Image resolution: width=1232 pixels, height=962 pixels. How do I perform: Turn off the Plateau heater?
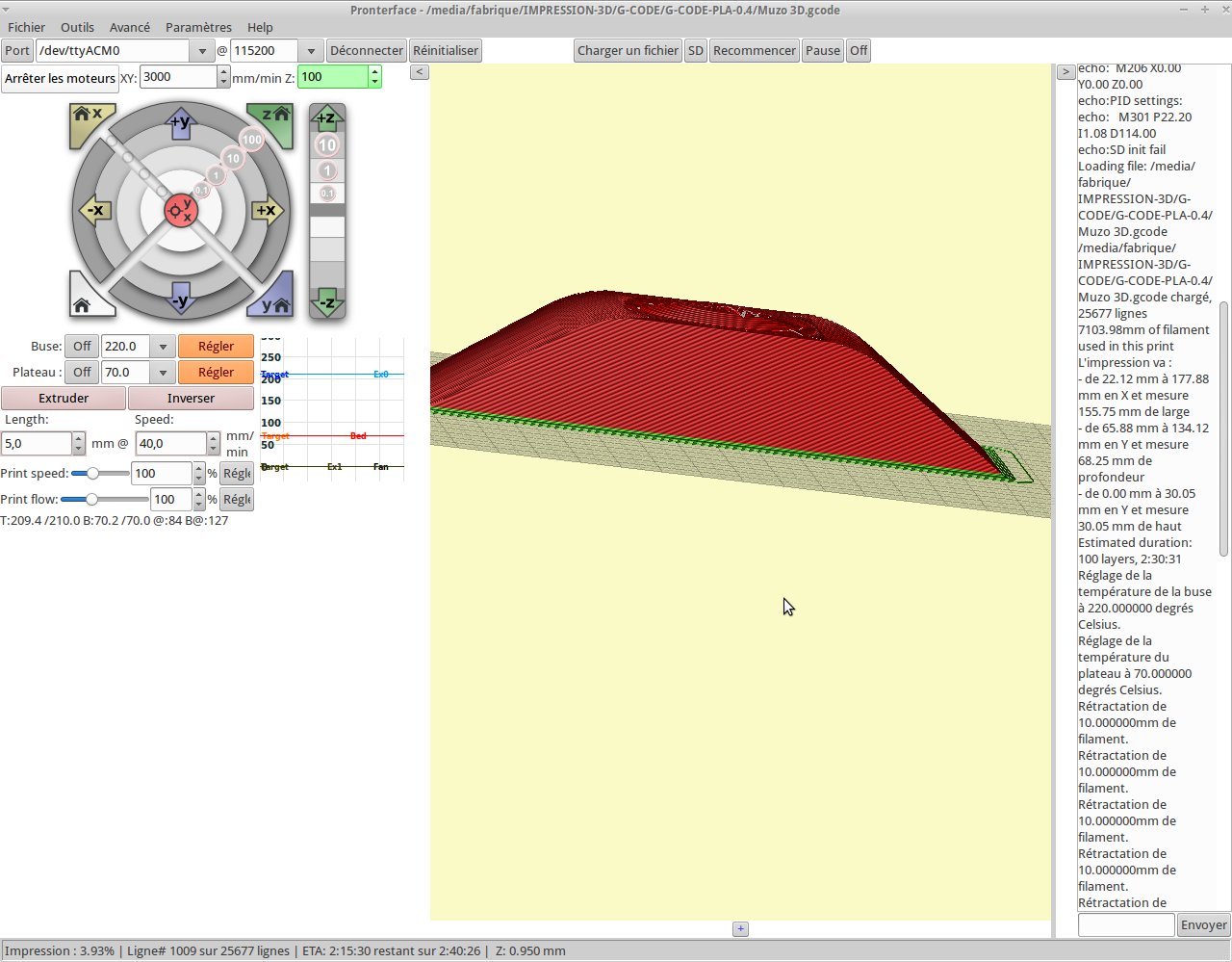(x=83, y=373)
